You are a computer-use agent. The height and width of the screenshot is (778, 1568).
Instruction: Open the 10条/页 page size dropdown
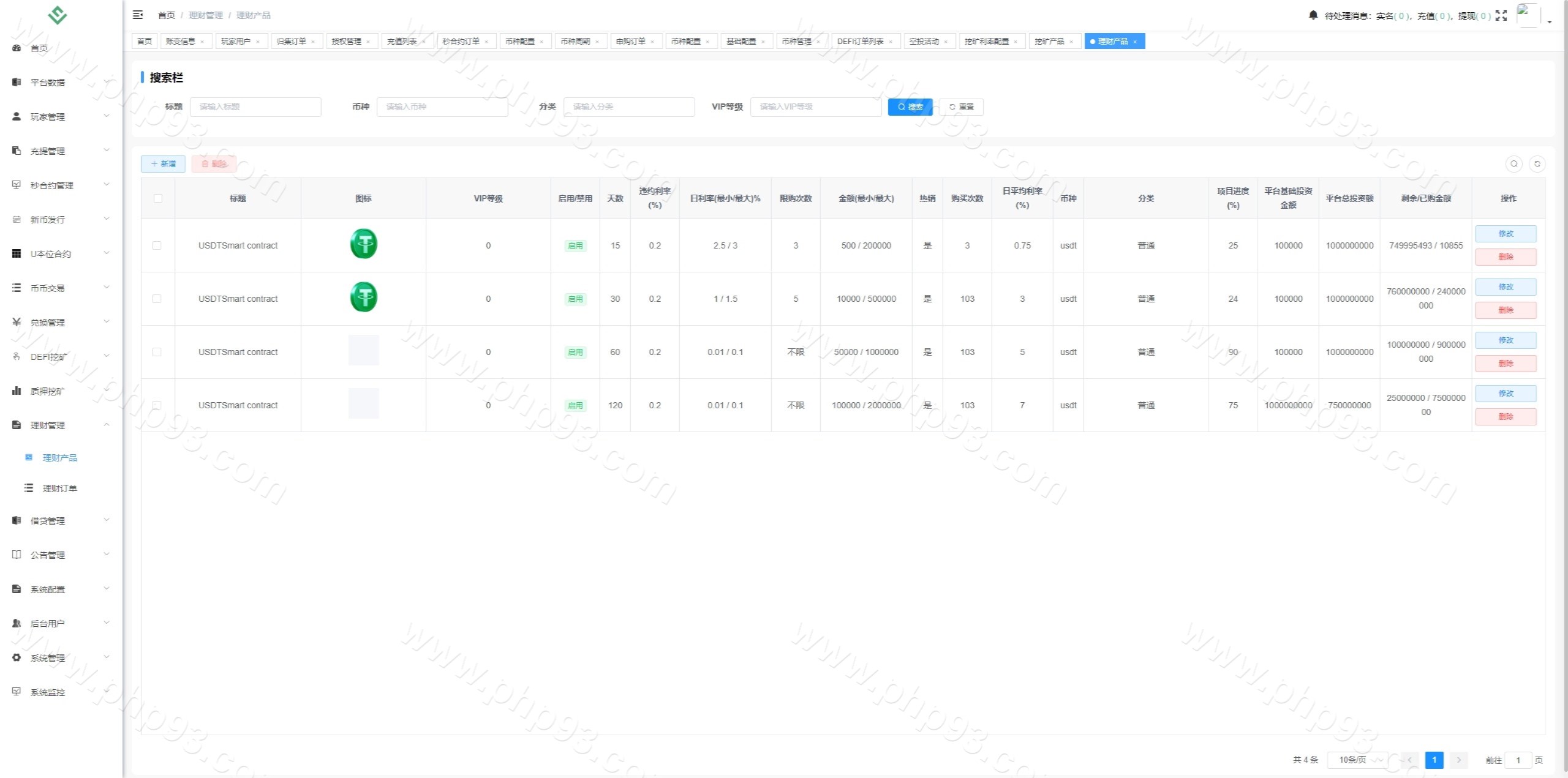click(x=1358, y=760)
